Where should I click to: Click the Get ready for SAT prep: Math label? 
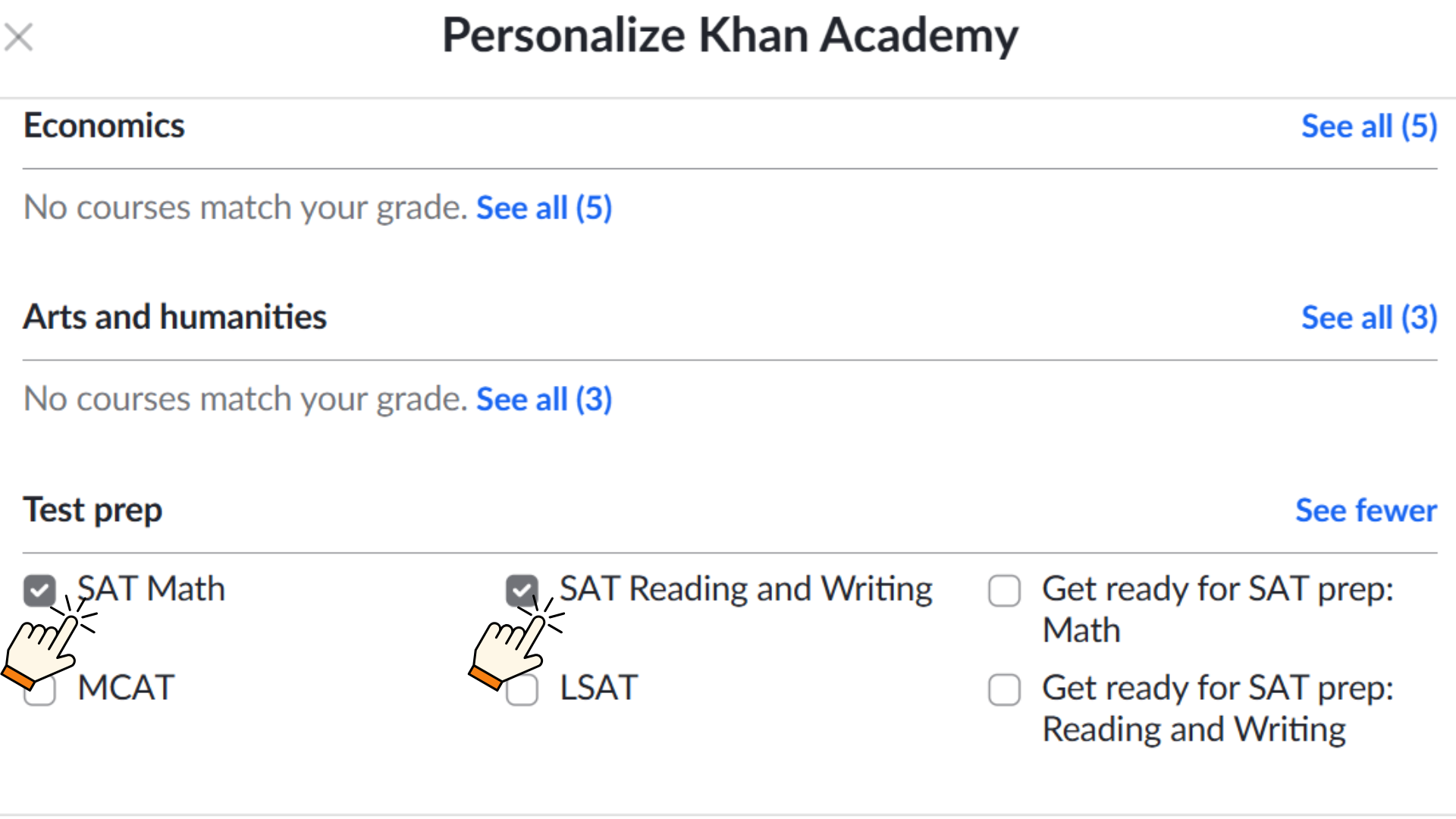point(1218,610)
